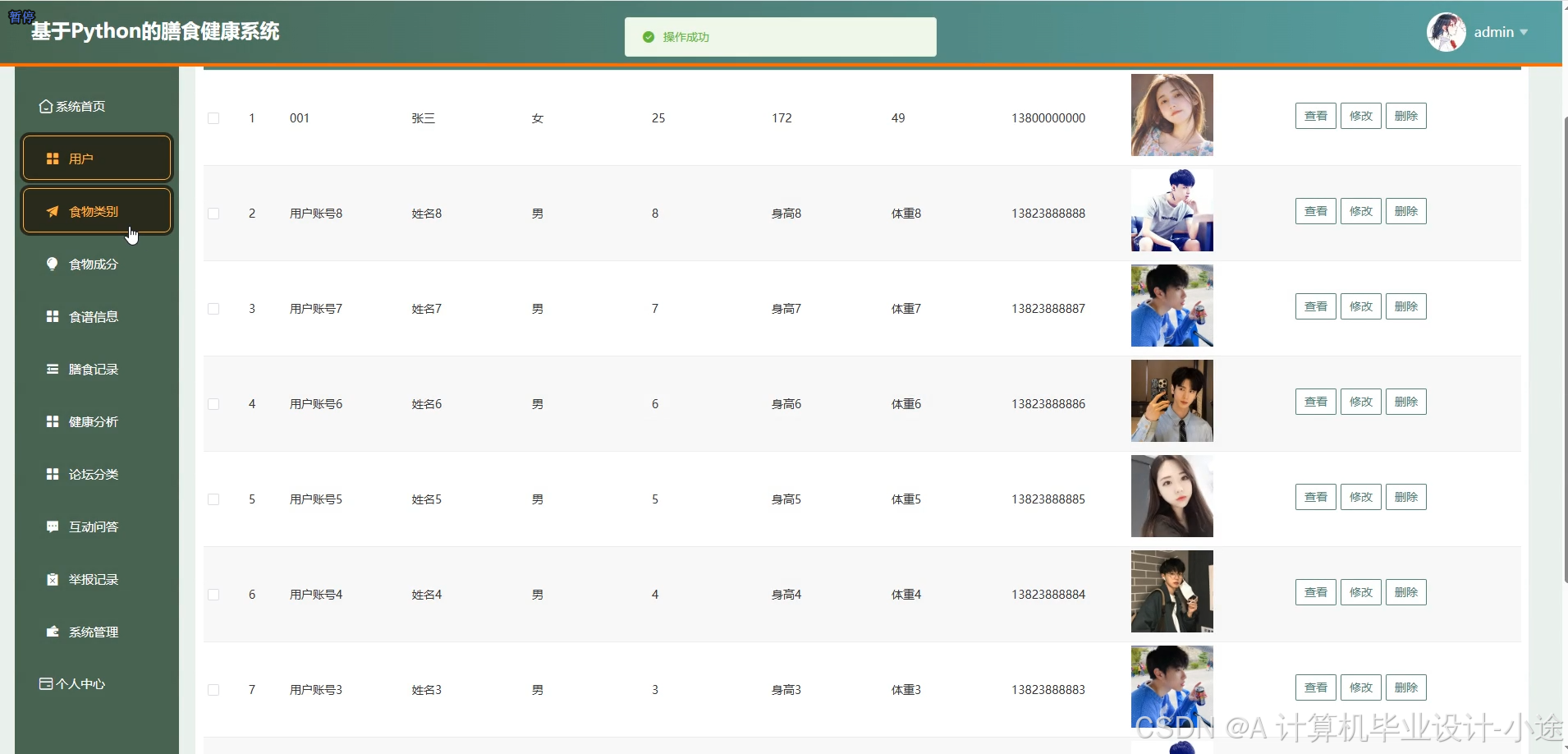Open 论坛分类 menu item
1568x754 pixels.
pos(97,474)
